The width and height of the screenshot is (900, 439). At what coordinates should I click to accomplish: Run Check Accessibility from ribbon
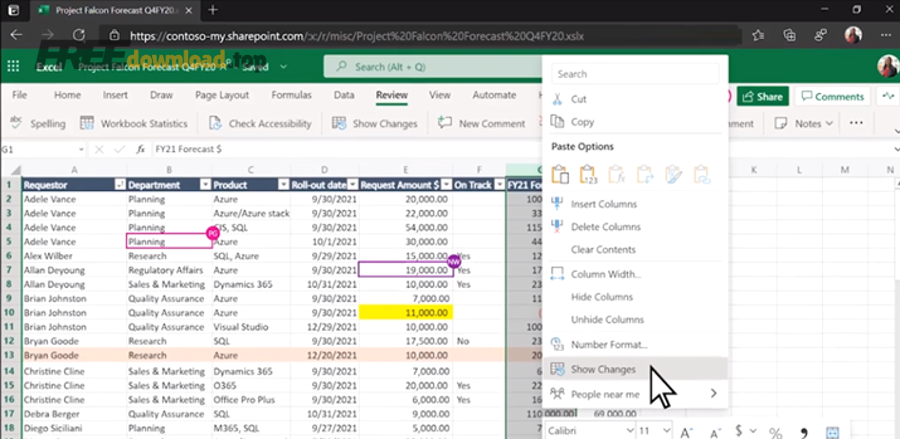point(259,123)
